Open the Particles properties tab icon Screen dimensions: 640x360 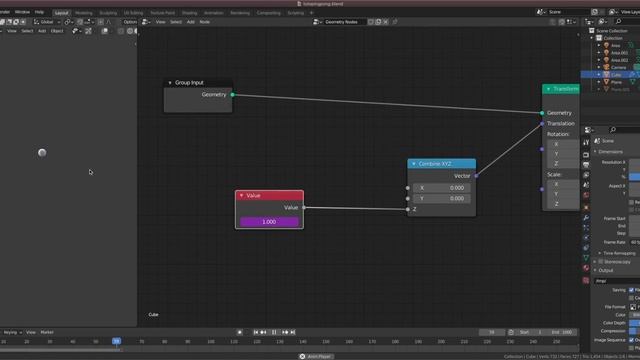(x=586, y=227)
